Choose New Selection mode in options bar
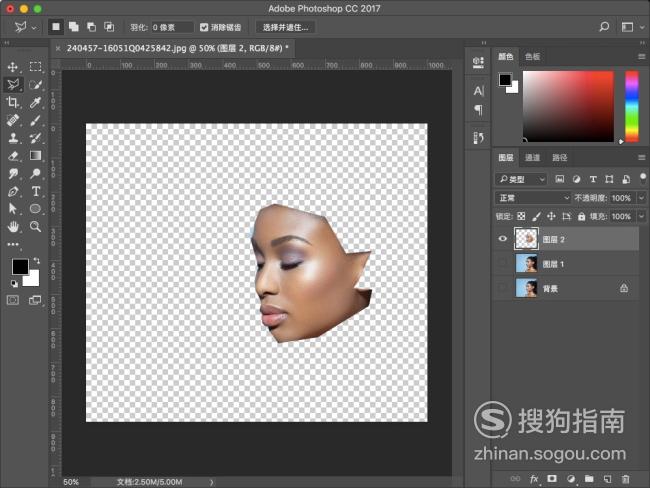Viewport: 650px width, 488px height. point(56,27)
